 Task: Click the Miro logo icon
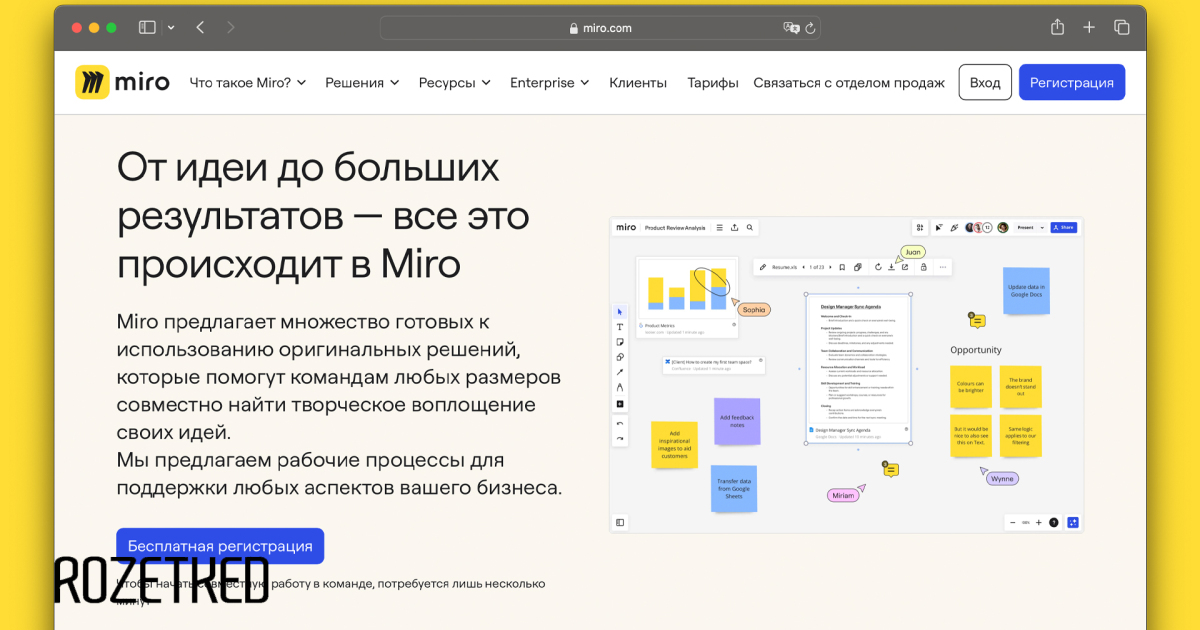(x=93, y=82)
